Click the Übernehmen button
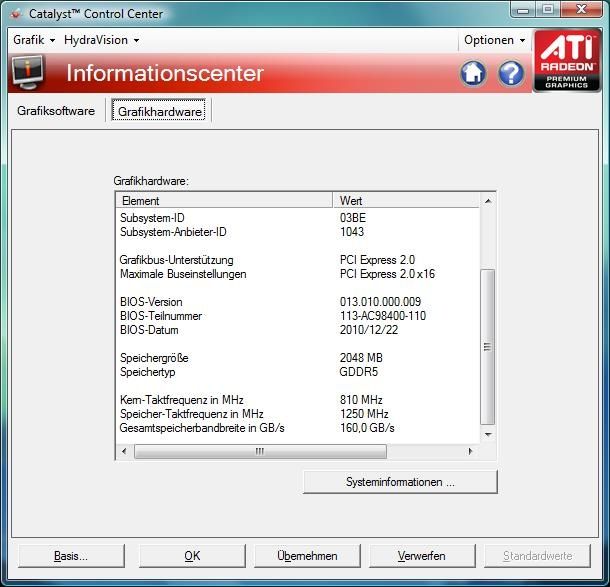 coord(307,556)
